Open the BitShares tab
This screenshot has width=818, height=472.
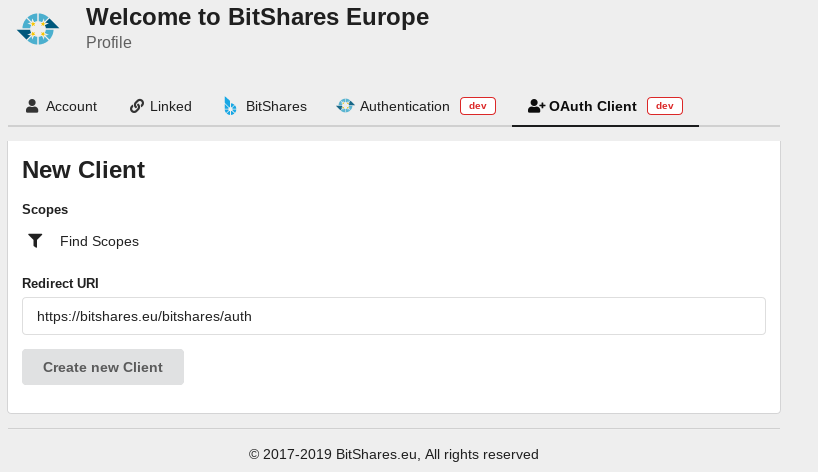(266, 106)
